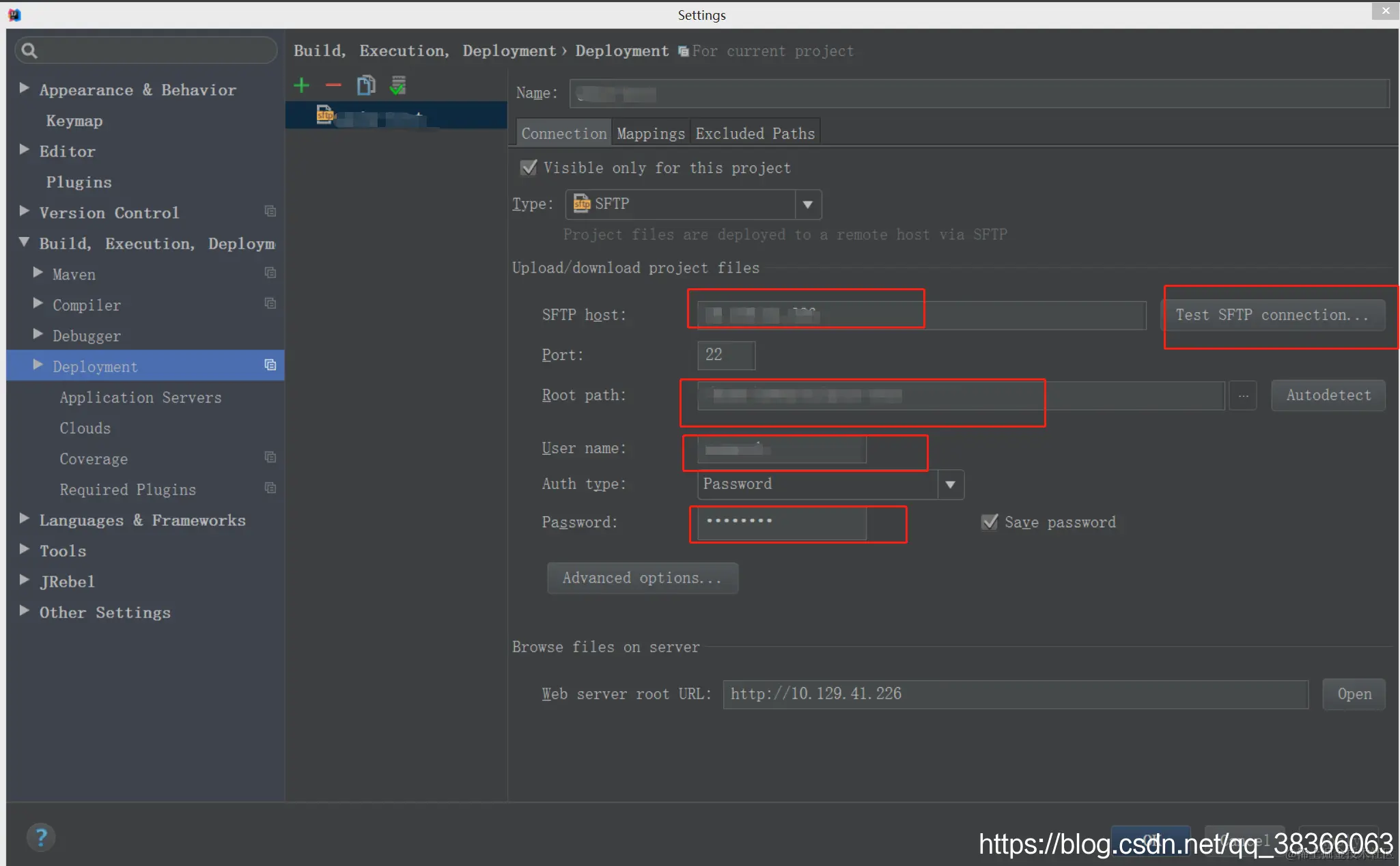This screenshot has width=1400, height=866.
Task: Toggle Visible only for this project checkbox
Action: tap(529, 168)
